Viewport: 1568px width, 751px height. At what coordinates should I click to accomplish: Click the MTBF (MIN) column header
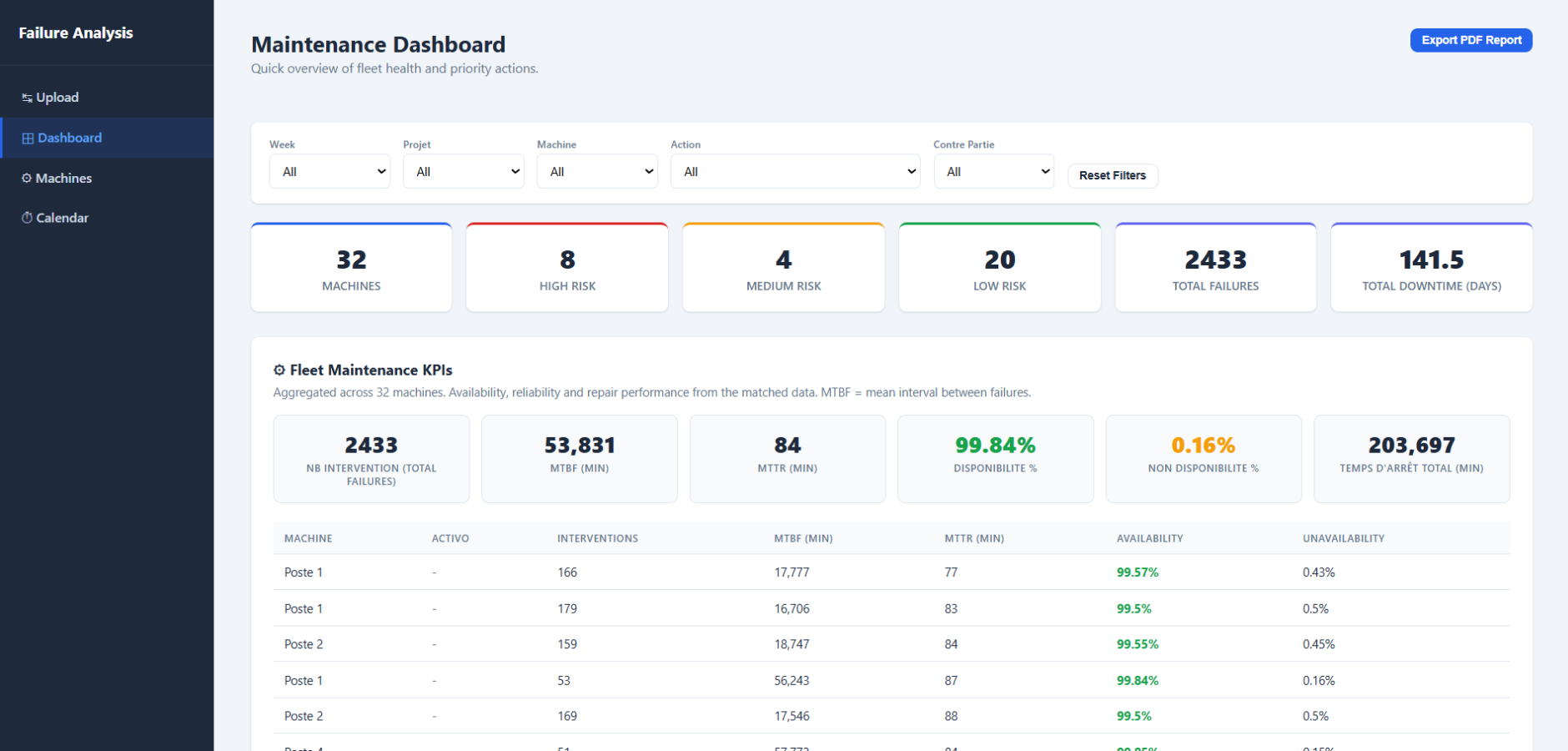tap(803, 538)
